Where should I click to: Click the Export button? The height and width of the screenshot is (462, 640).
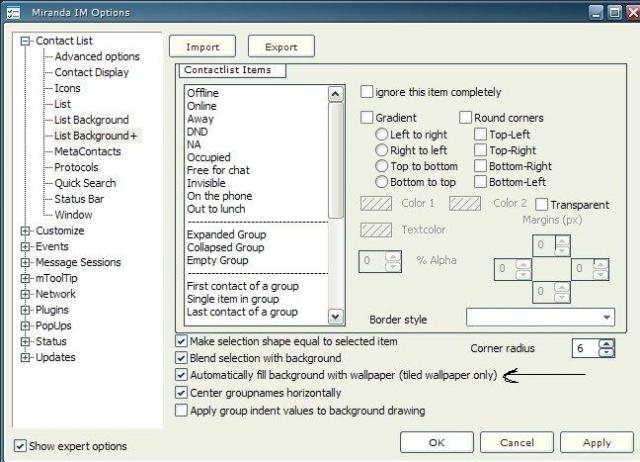[281, 47]
